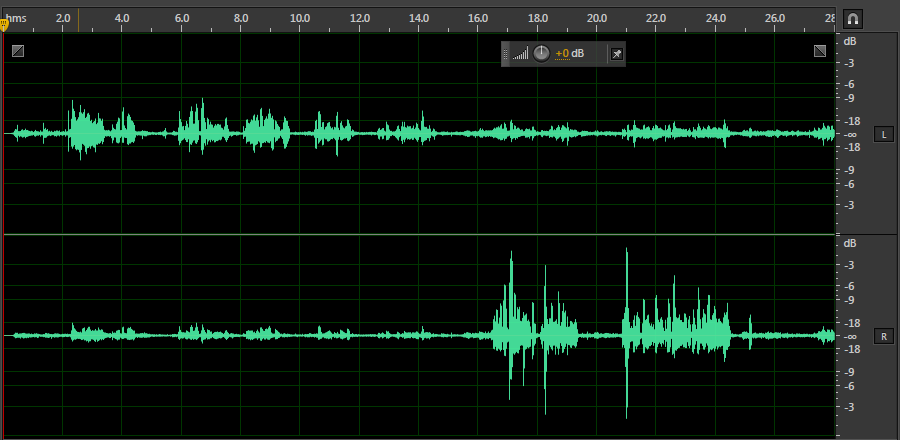
Task: Click the 18.0 mark on time ruler
Action: (538, 18)
